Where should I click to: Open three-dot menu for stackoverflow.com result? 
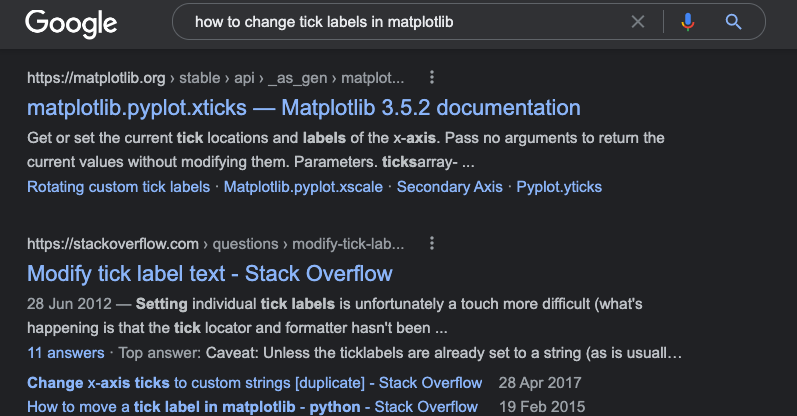click(x=431, y=243)
